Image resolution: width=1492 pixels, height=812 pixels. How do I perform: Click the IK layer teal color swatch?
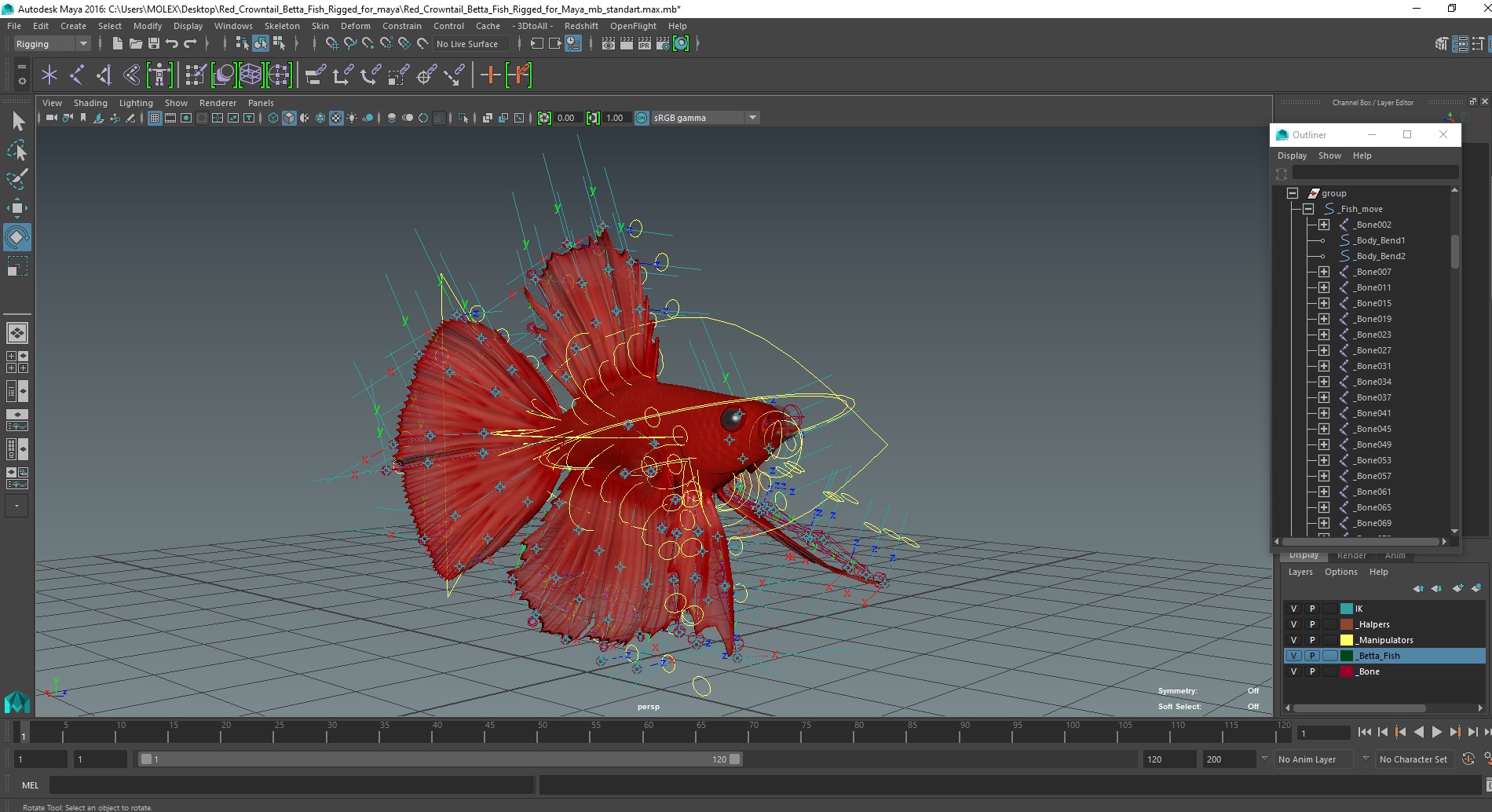click(x=1347, y=609)
